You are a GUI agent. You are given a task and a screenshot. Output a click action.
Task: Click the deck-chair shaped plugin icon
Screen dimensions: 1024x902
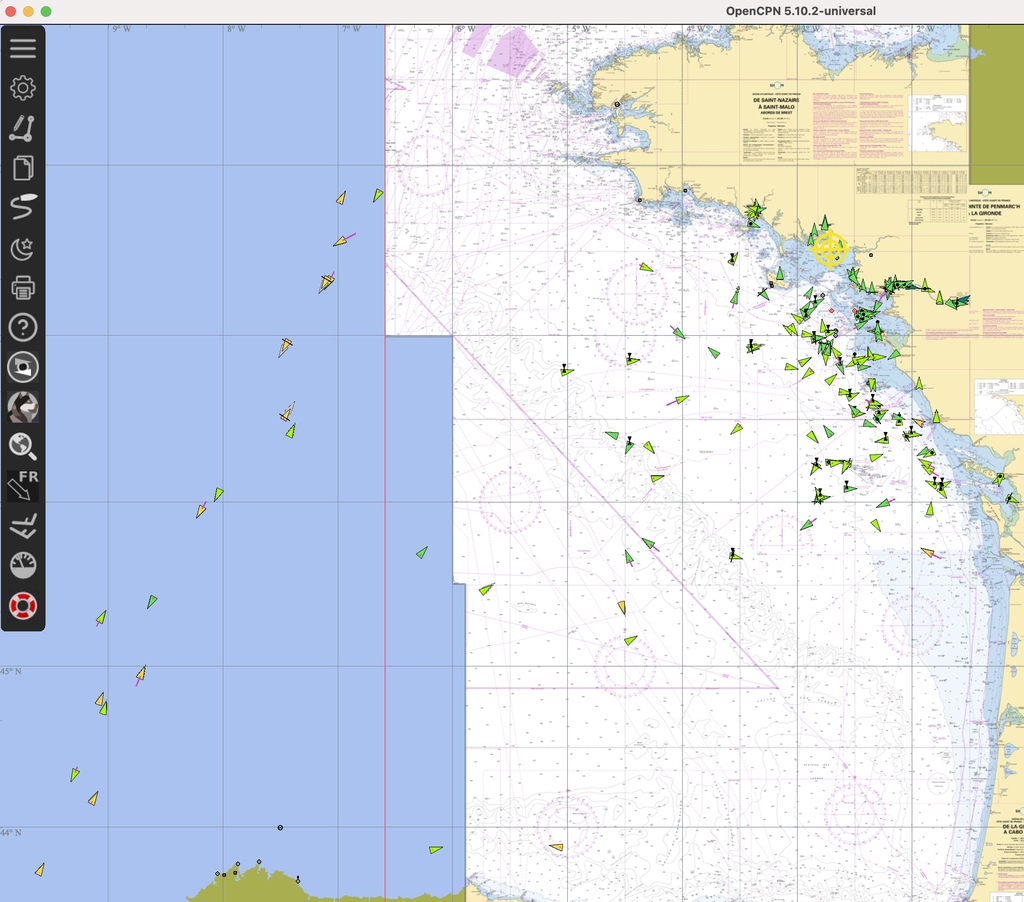[23, 526]
